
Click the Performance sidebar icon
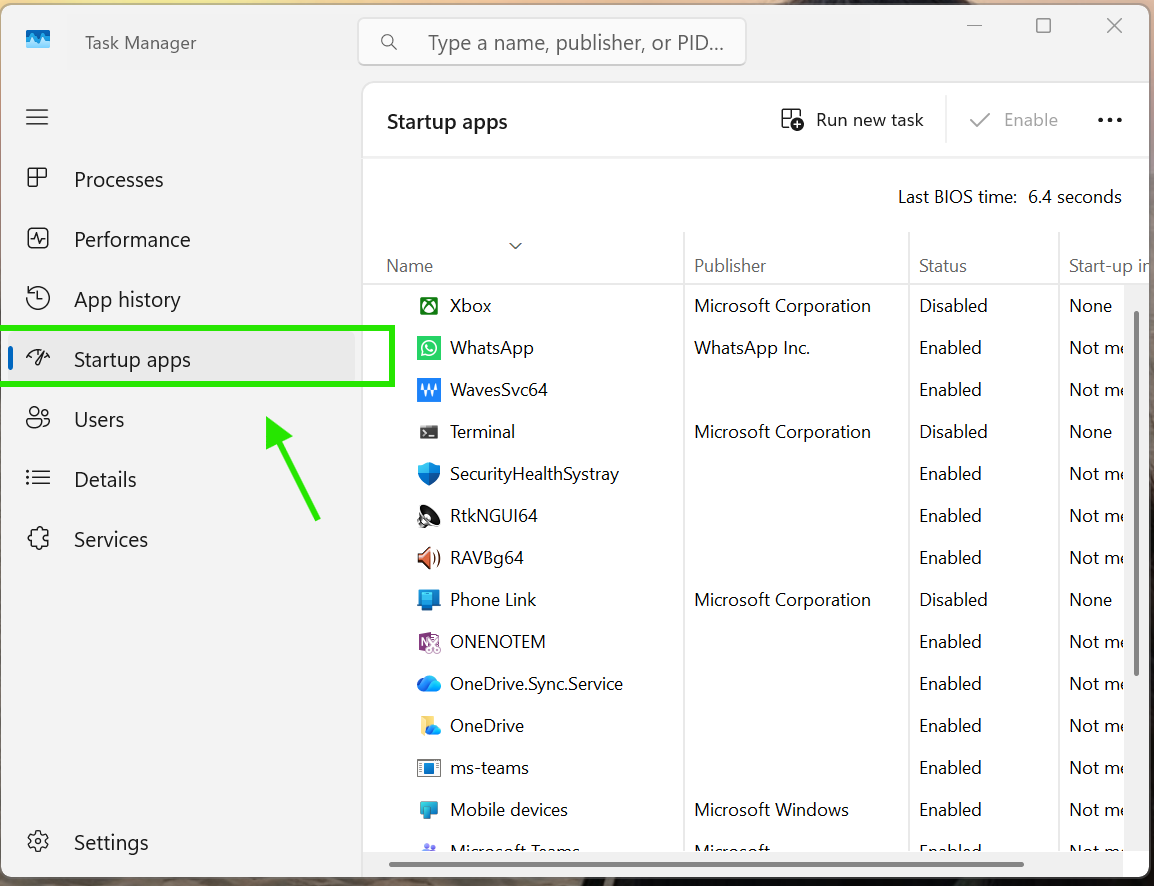(x=38, y=238)
